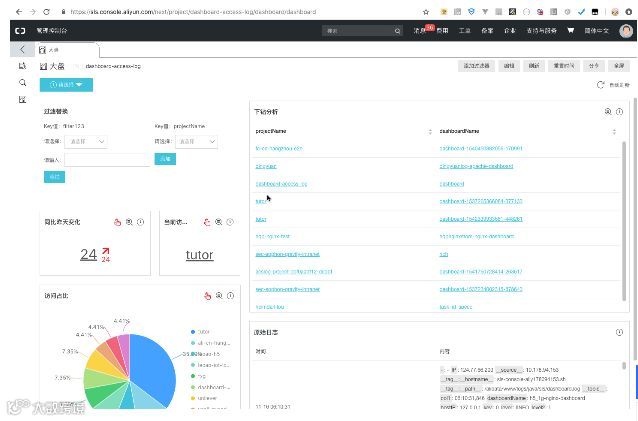638x421 pixels.
Task: Open the 消息 messages menu with badge
Action: point(420,31)
